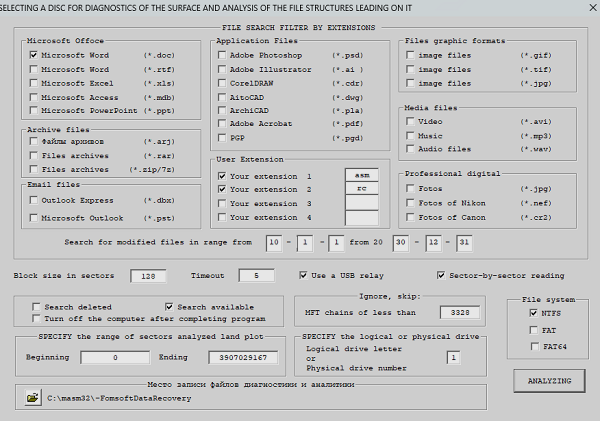Check AitoCAD (*.dwg) option
The width and height of the screenshot is (600, 421).
(x=222, y=97)
